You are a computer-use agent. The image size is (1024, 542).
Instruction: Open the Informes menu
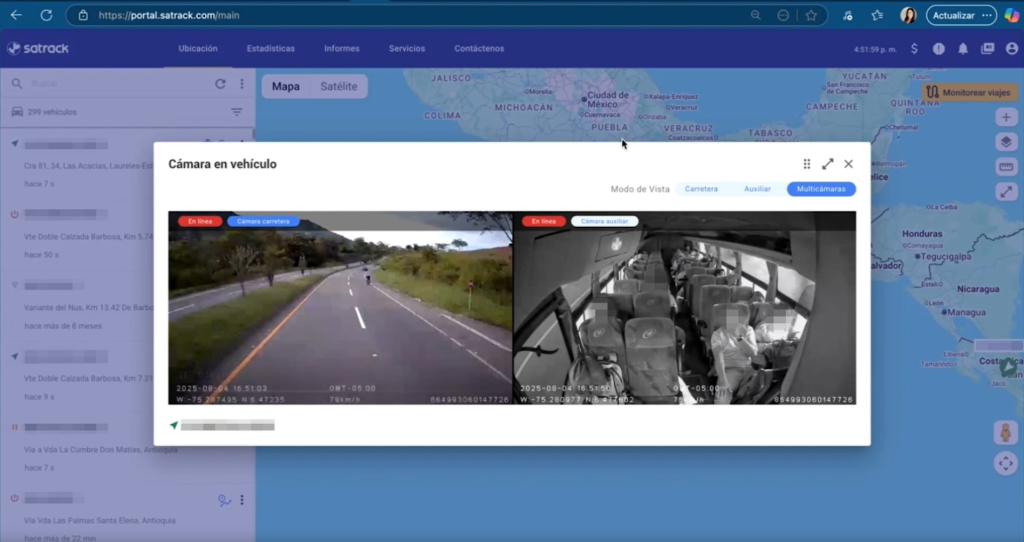342,48
